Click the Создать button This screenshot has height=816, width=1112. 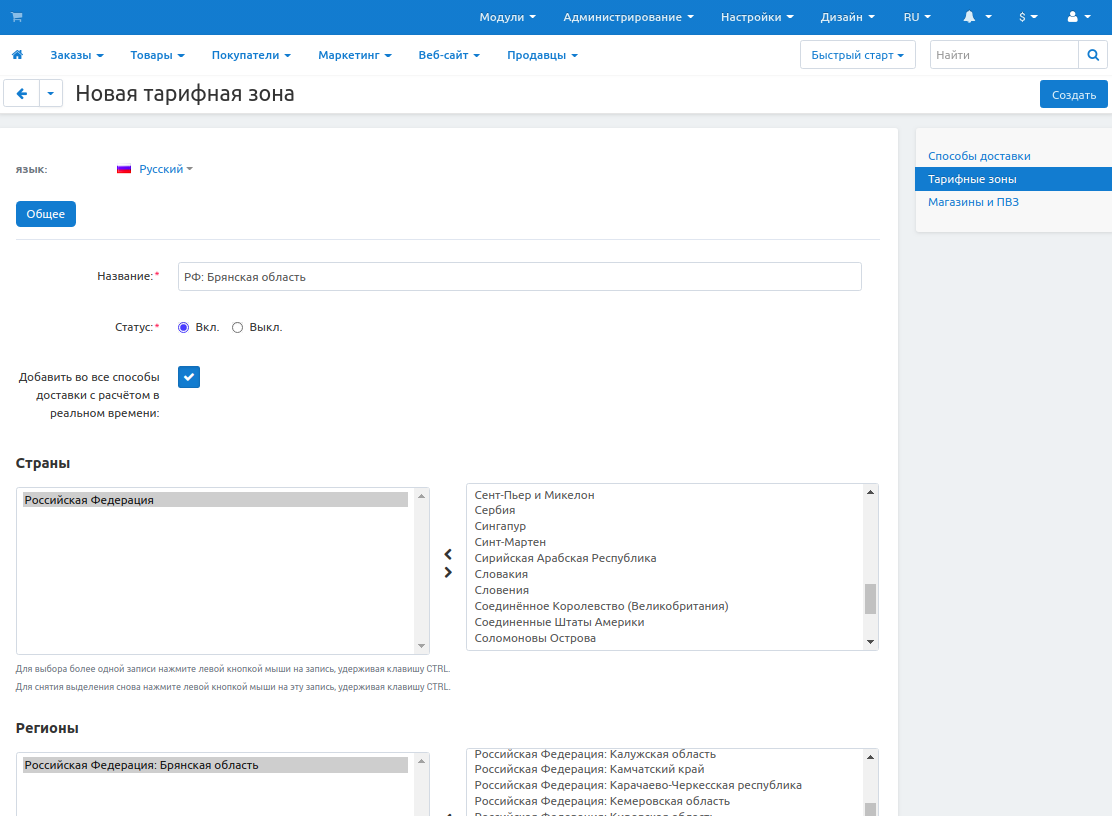tap(1074, 95)
